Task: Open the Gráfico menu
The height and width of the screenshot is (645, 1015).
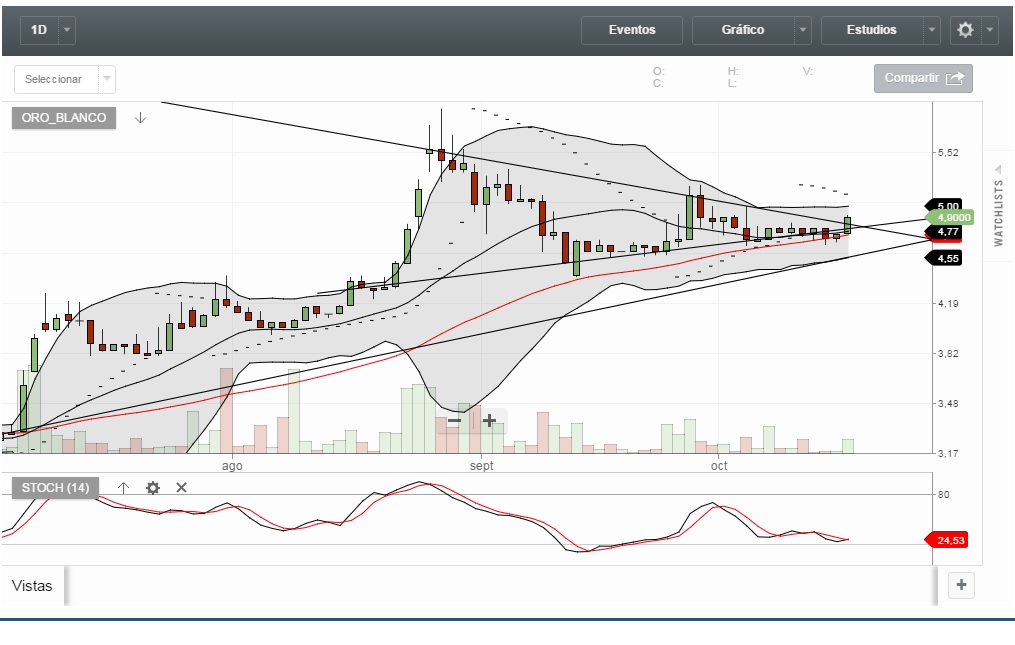Action: 743,30
